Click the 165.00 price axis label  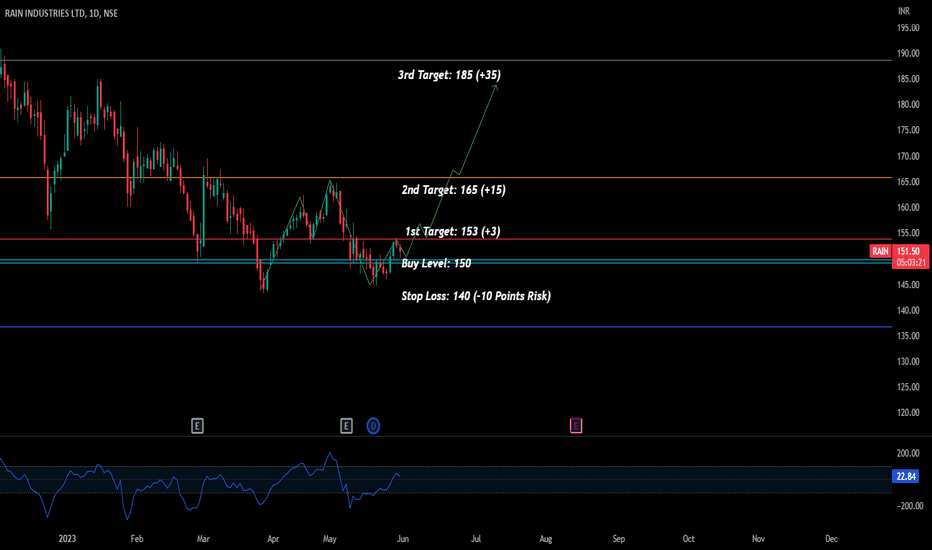(908, 182)
